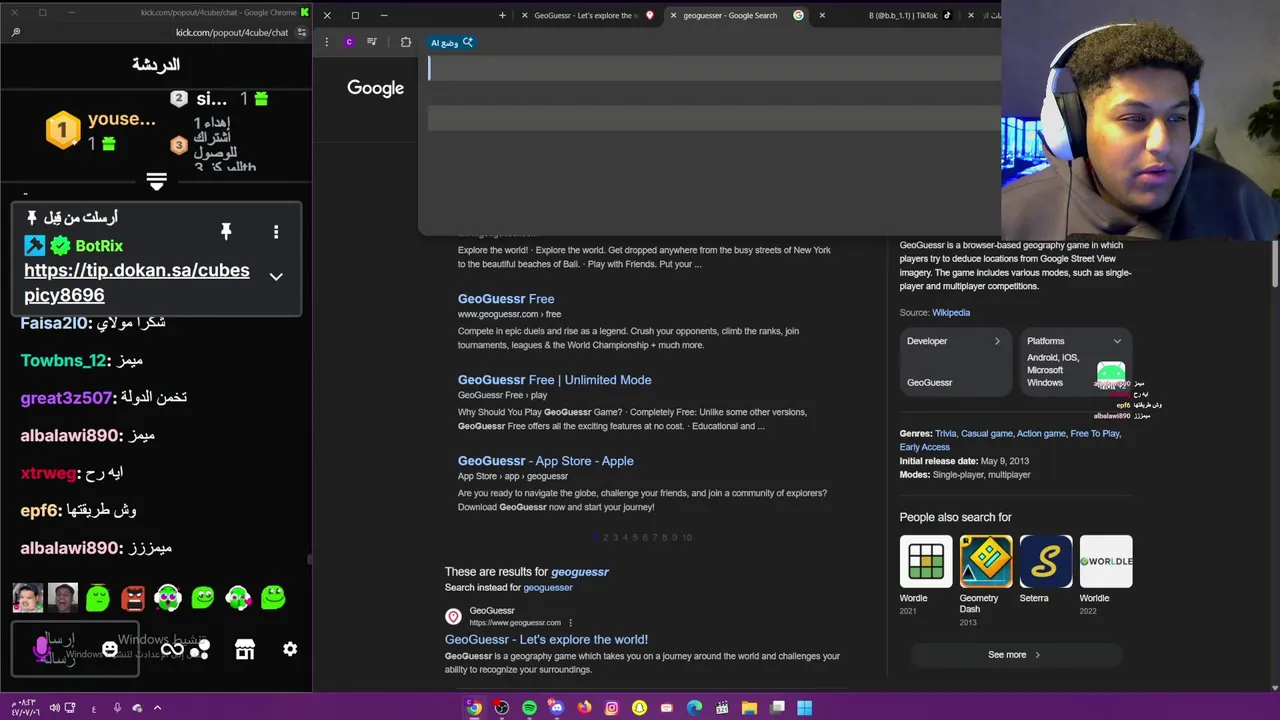Viewport: 1280px width, 720px height.
Task: Expand the Platforms card dropdown
Action: pos(1117,341)
